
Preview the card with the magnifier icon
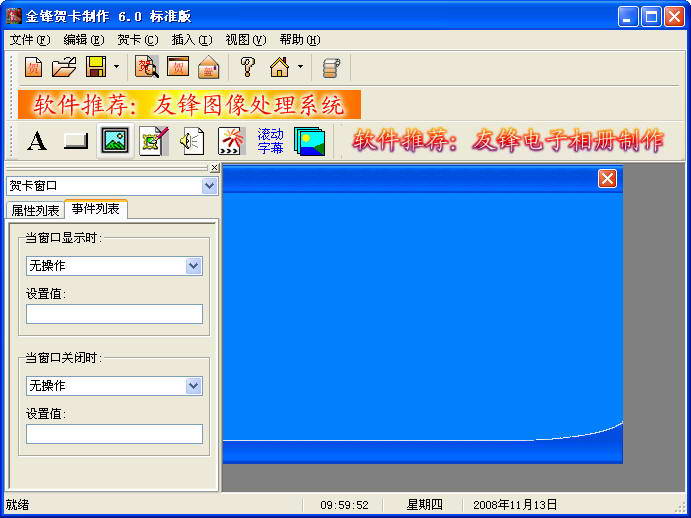point(147,67)
